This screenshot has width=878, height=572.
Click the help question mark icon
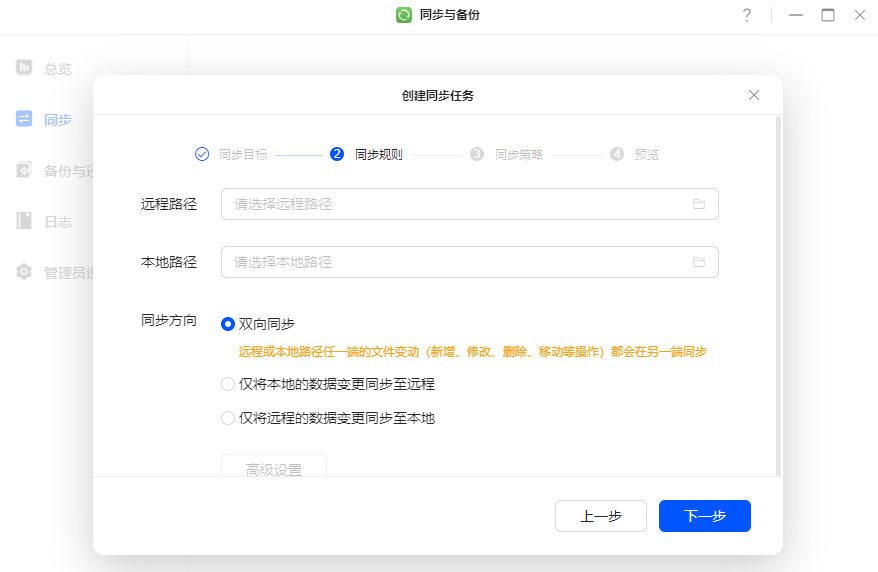coord(746,15)
